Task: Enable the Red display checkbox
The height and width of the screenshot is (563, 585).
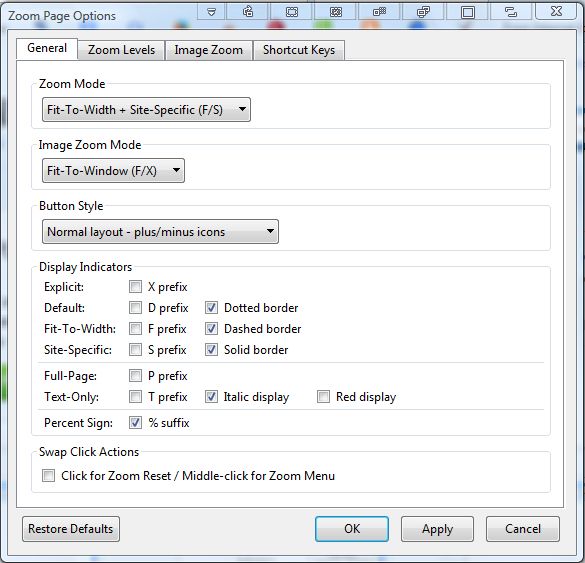Action: 323,397
